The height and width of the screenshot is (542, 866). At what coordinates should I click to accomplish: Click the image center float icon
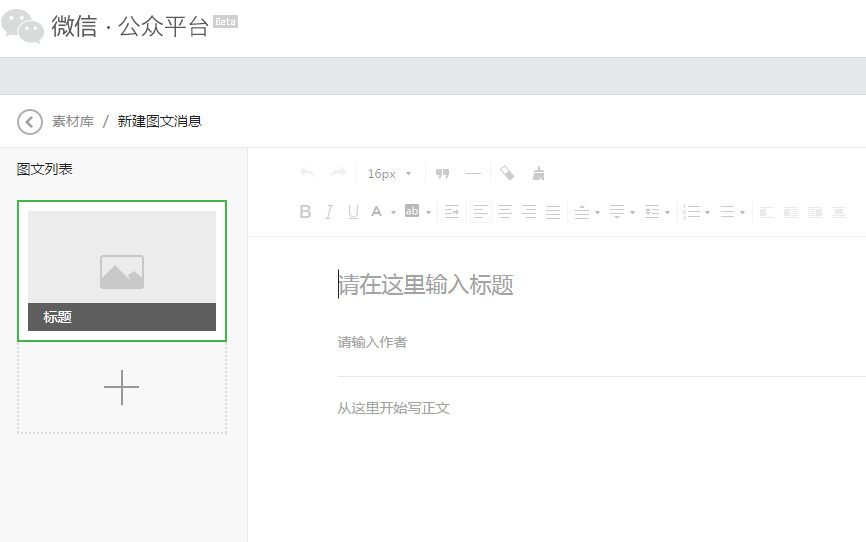coord(839,212)
